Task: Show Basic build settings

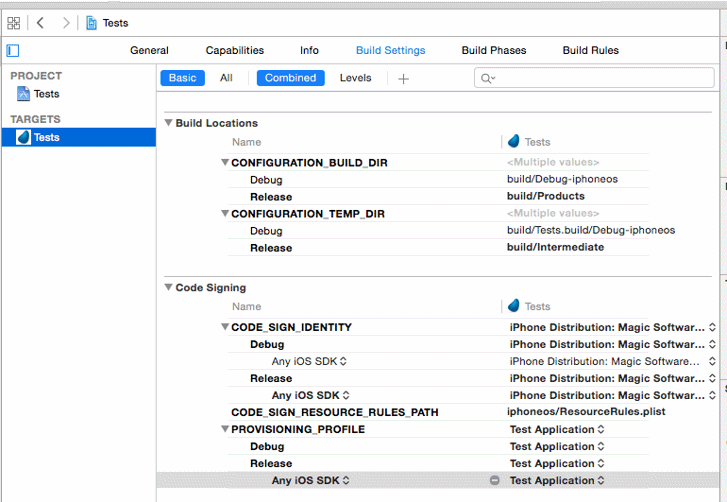Action: pyautogui.click(x=182, y=78)
